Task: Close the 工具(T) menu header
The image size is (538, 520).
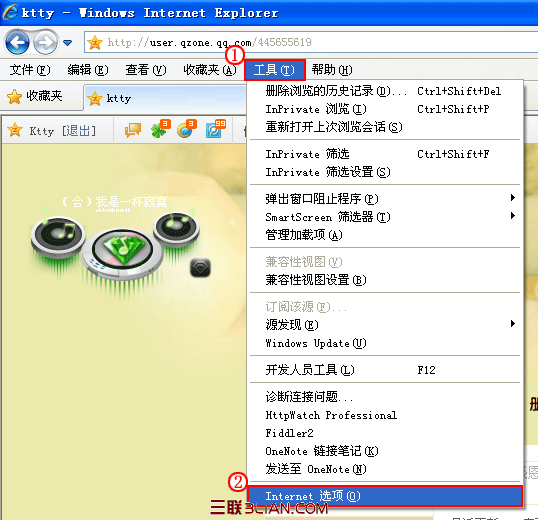Action: [274, 70]
